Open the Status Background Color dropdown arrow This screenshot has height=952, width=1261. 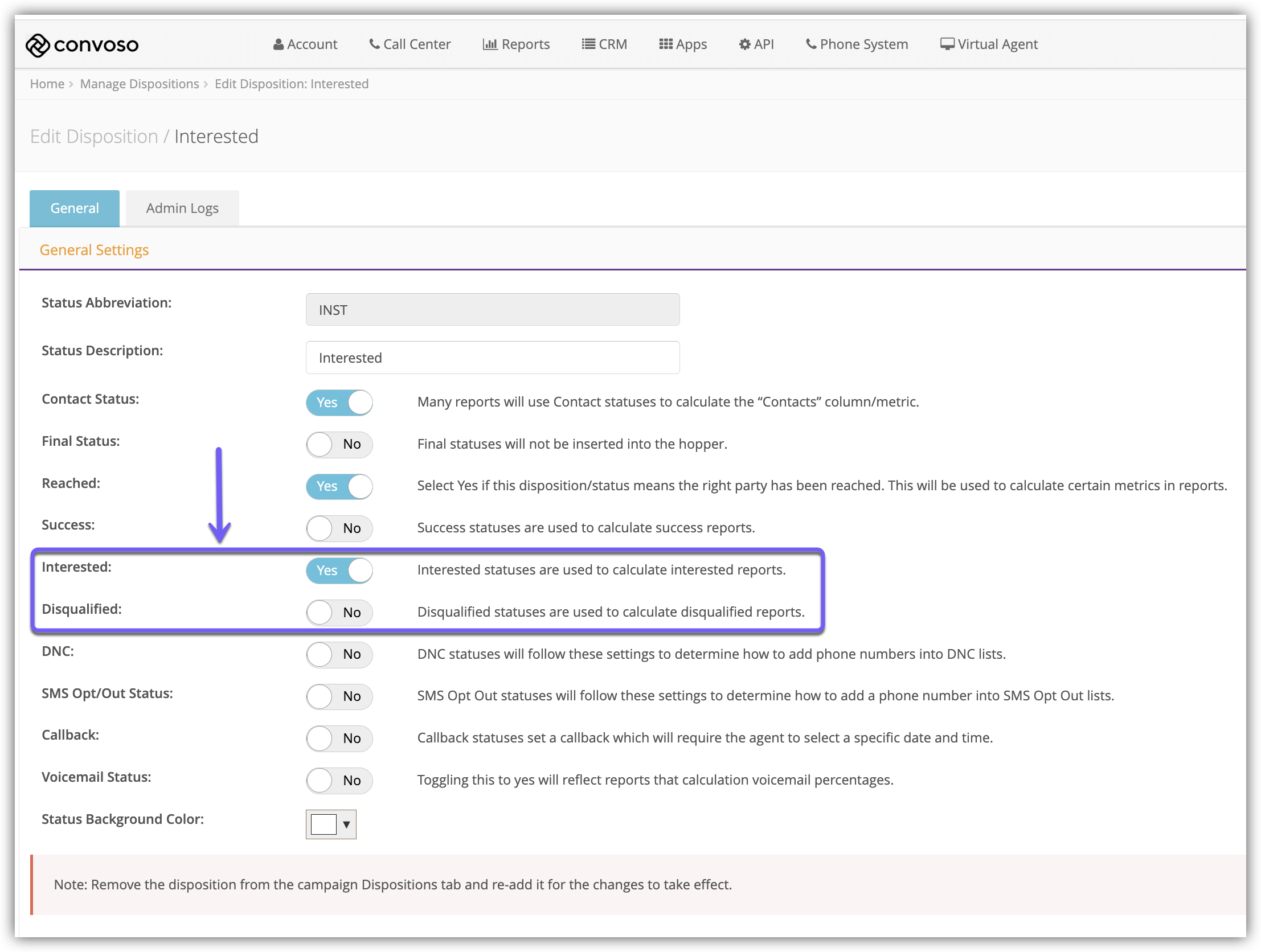(x=346, y=825)
